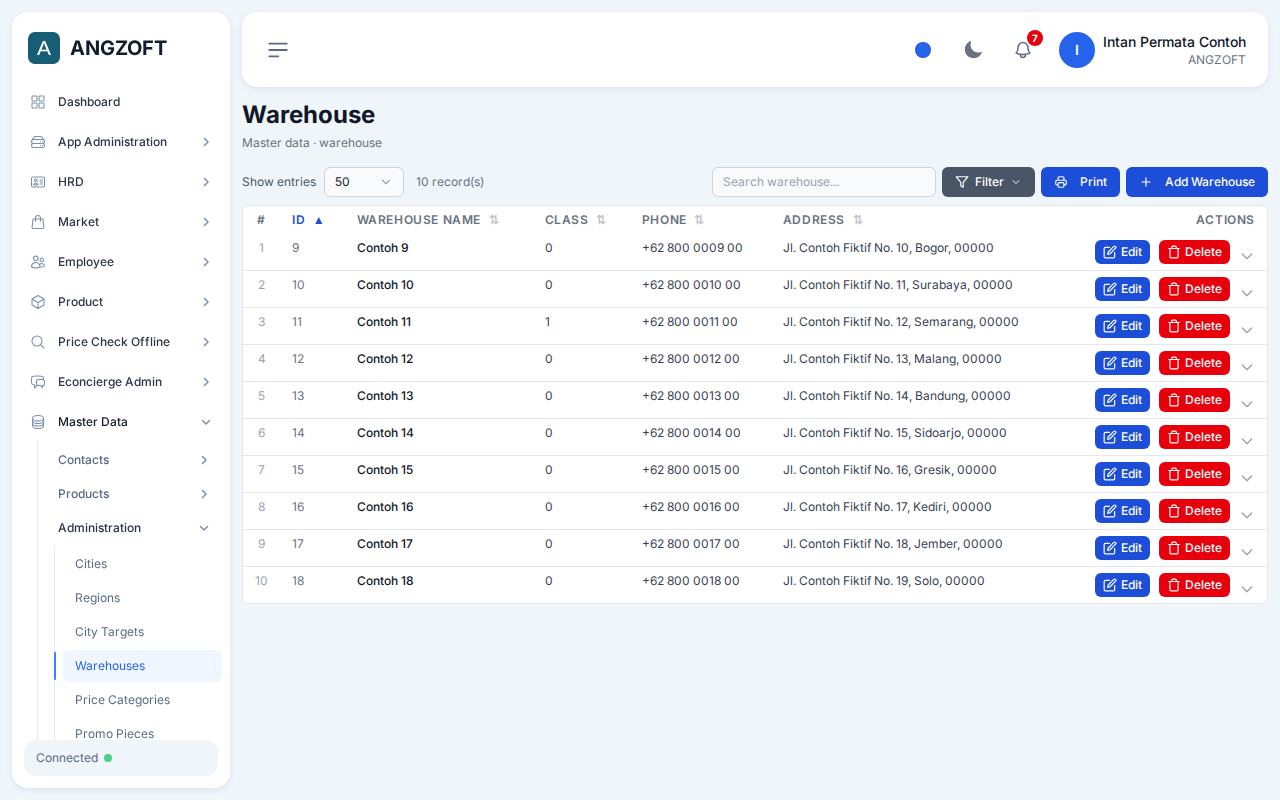Open the City Targets menu item

109,632
